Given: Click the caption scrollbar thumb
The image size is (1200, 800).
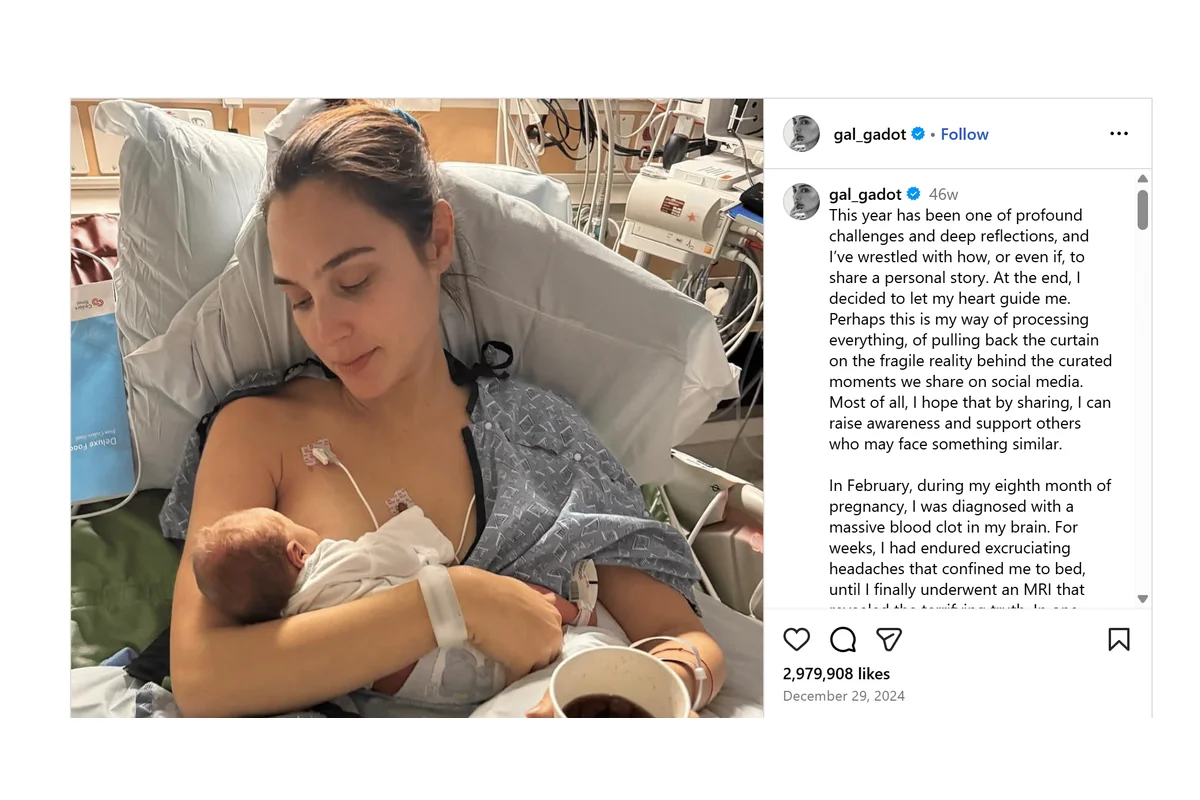Looking at the screenshot, I should pos(1143,209).
